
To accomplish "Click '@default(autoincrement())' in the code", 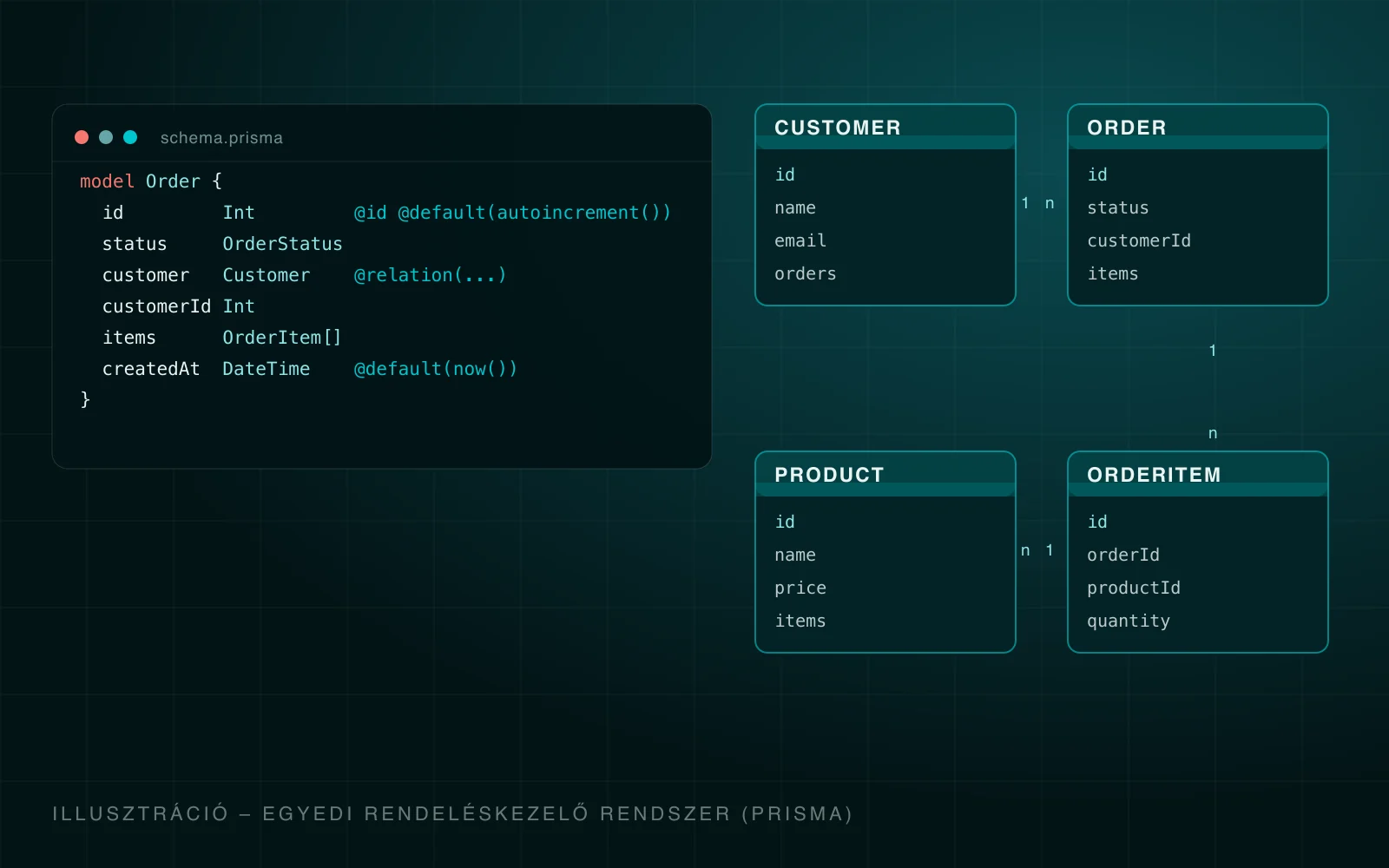I will pos(534,213).
